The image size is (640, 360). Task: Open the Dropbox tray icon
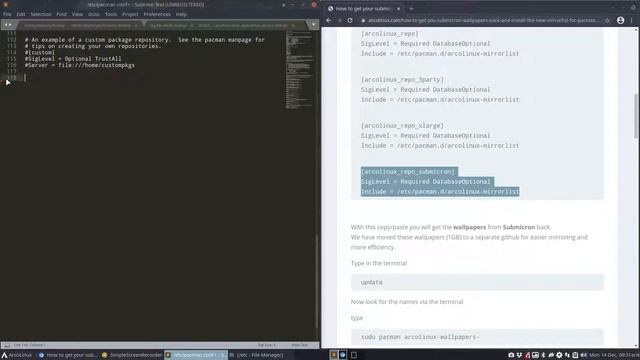tap(519, 355)
